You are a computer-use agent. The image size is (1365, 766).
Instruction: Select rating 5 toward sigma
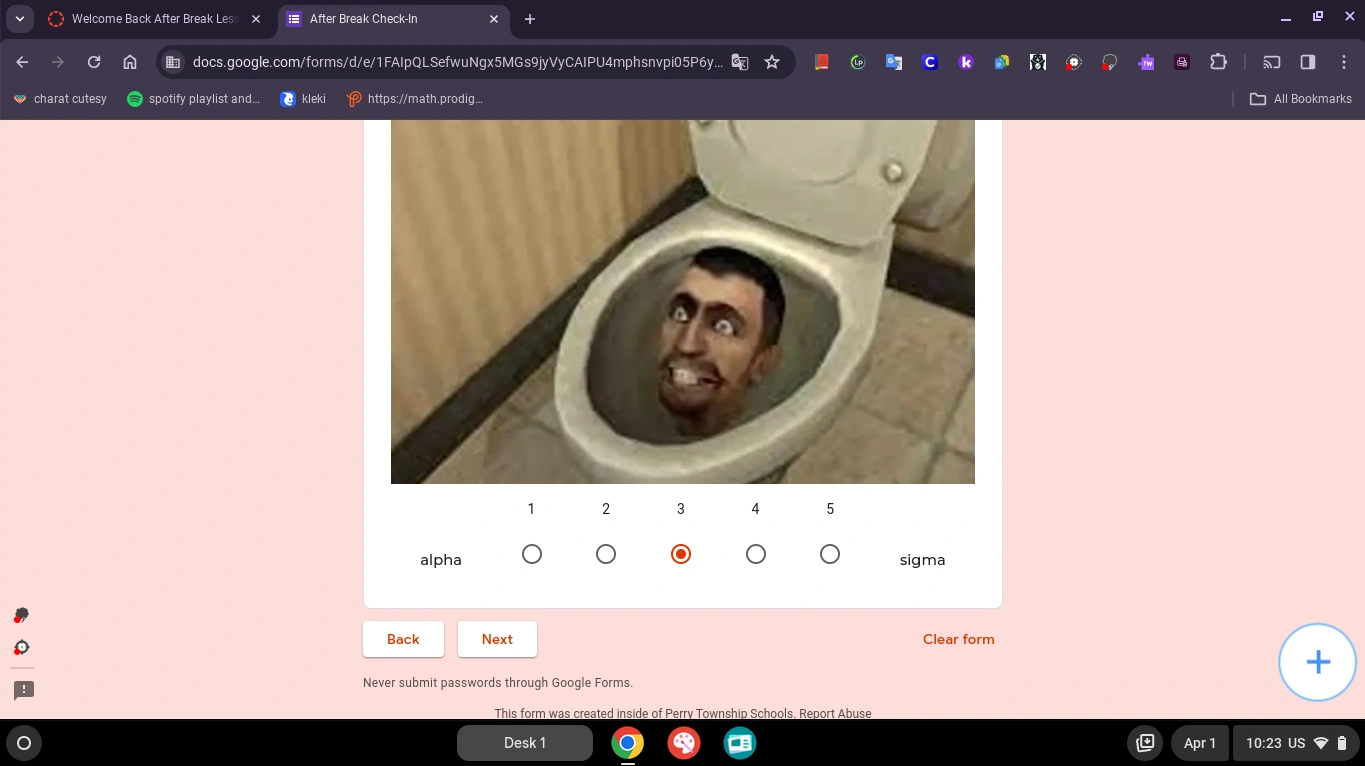pyautogui.click(x=830, y=553)
